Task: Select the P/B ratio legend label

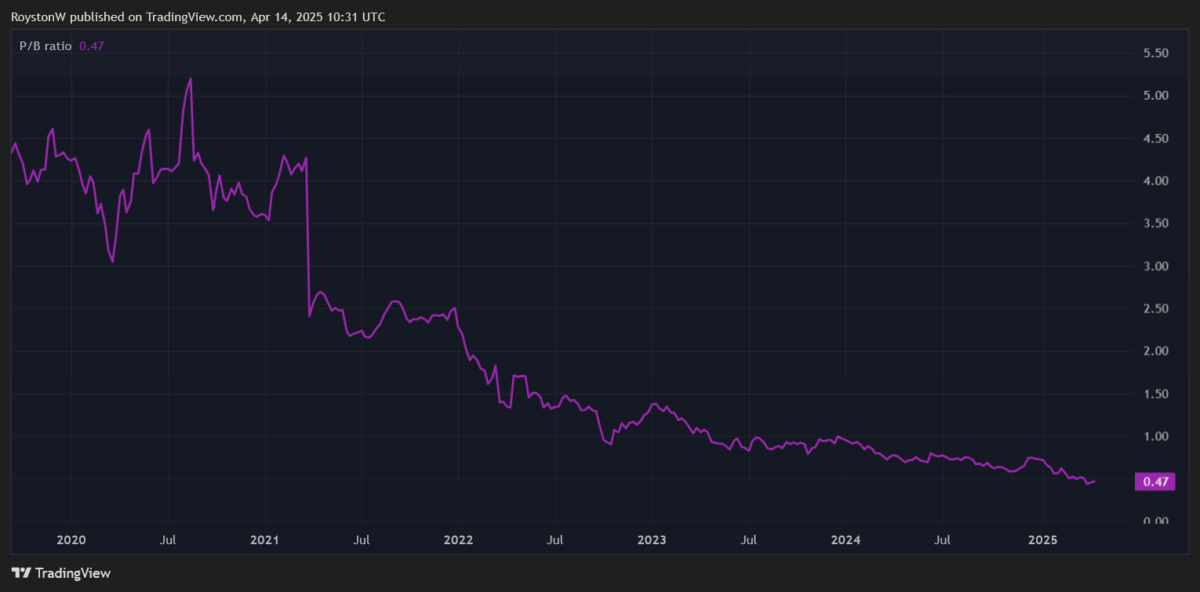Action: pyautogui.click(x=46, y=45)
